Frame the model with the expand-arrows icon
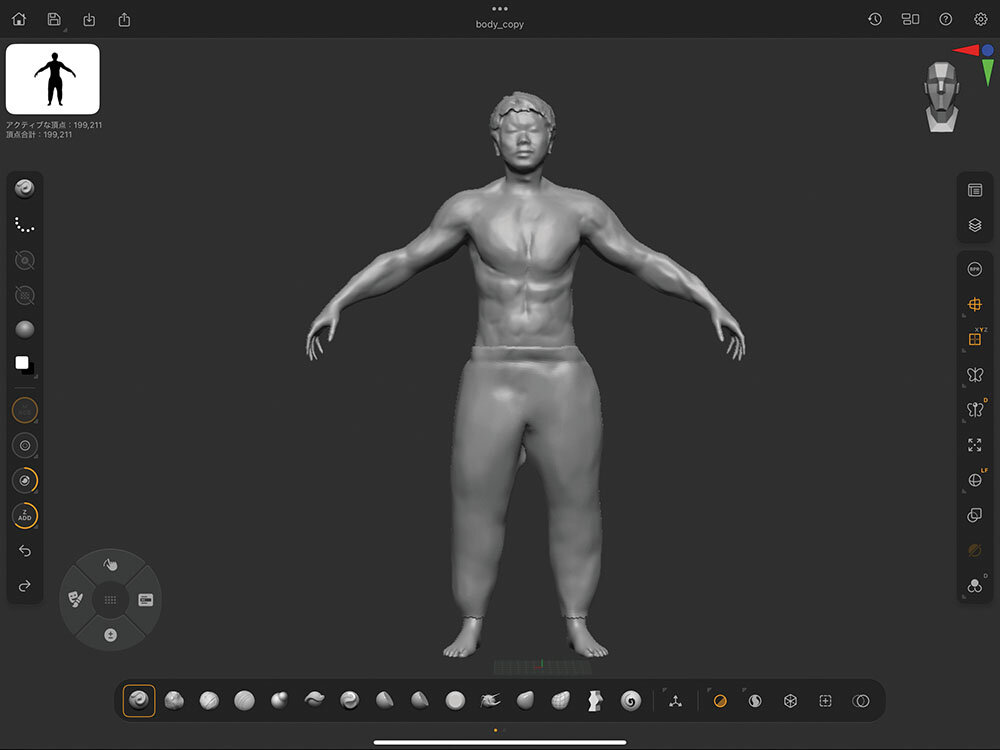 (x=974, y=445)
